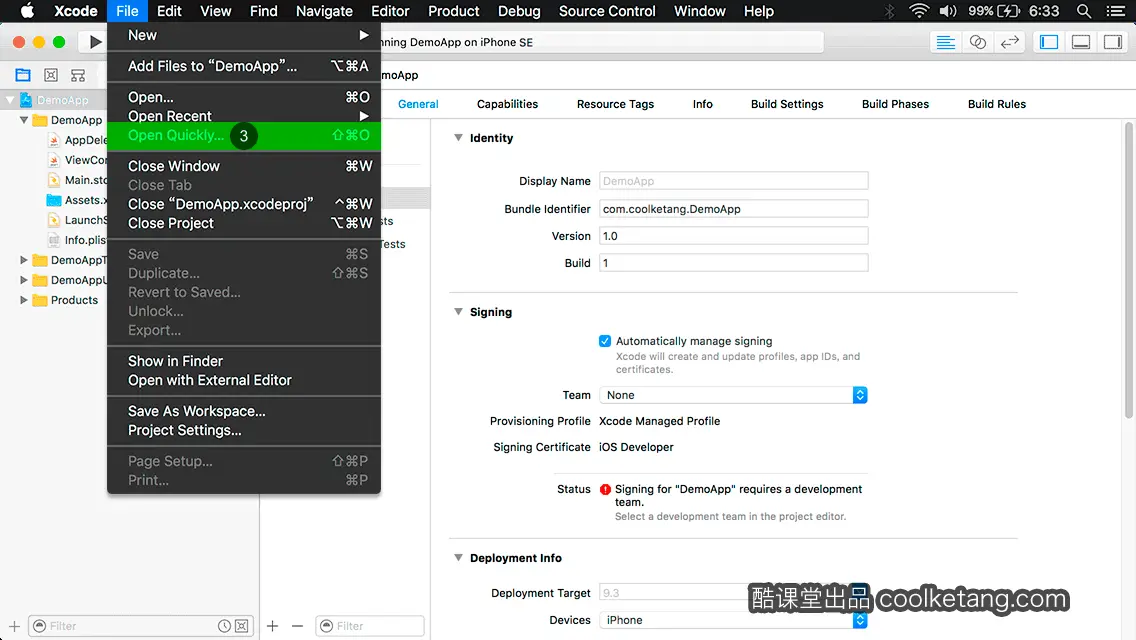The width and height of the screenshot is (1136, 640).
Task: Switch to the Resource Tags tab
Action: click(615, 104)
